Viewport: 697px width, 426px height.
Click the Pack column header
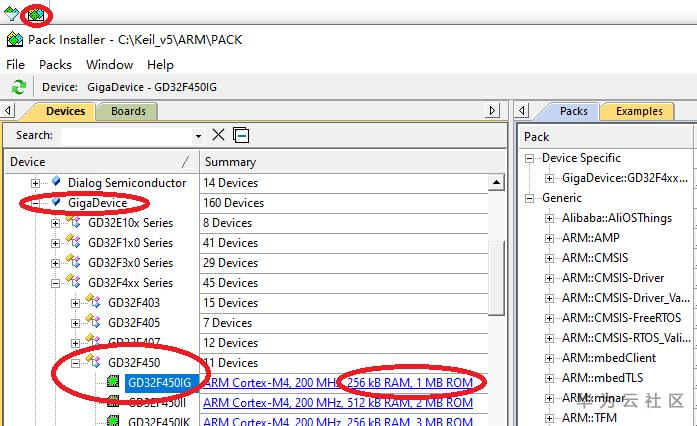tap(605, 137)
